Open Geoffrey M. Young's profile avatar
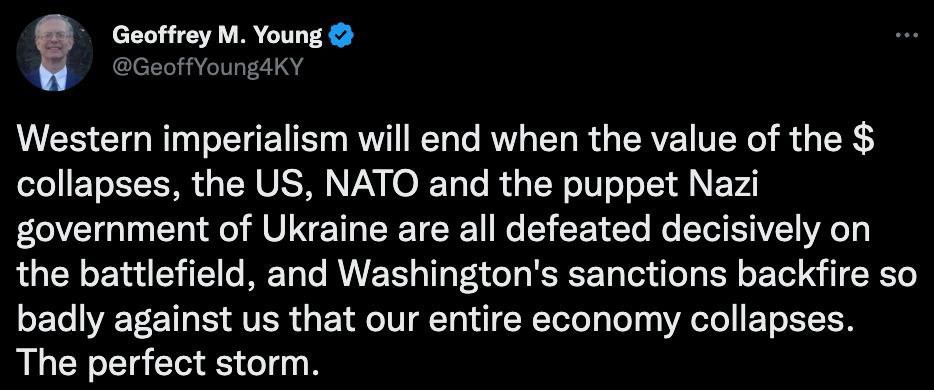 tap(55, 52)
